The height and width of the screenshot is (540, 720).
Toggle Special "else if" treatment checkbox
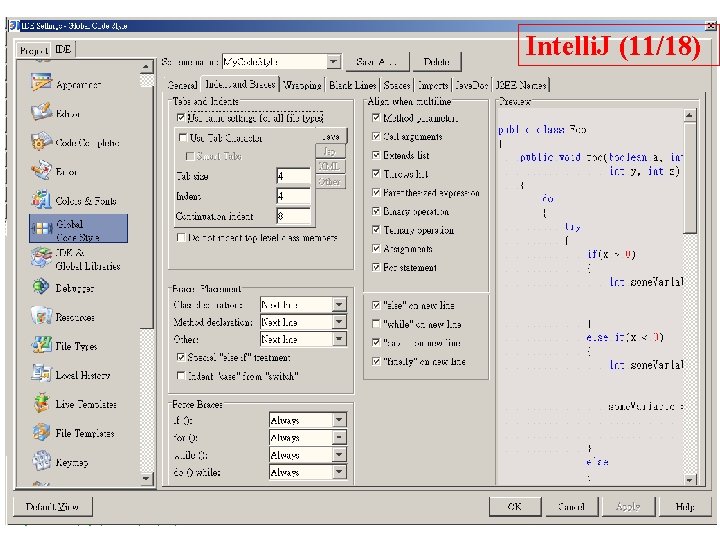(181, 357)
